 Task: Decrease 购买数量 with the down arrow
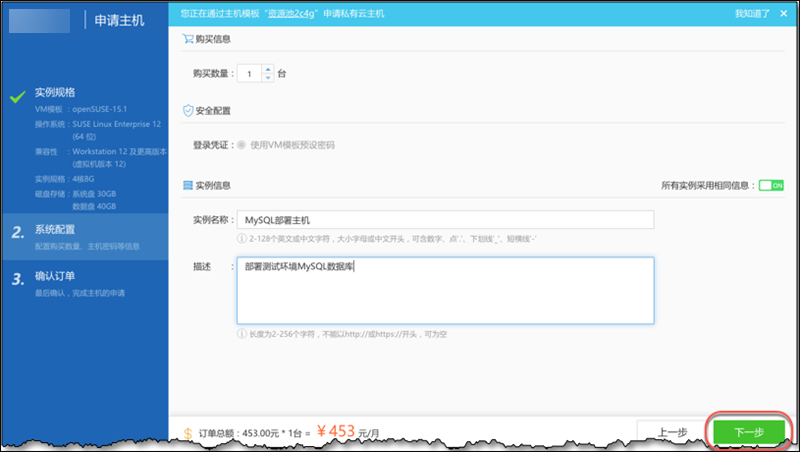pyautogui.click(x=267, y=78)
